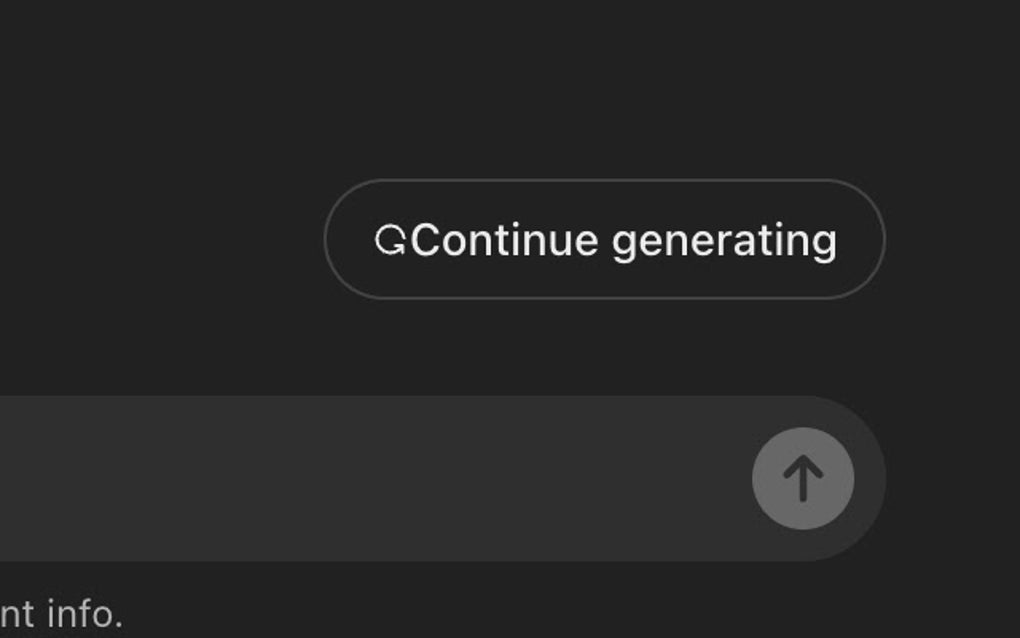The image size is (1020, 638).
Task: Focus the message input field
Action: tap(371, 478)
